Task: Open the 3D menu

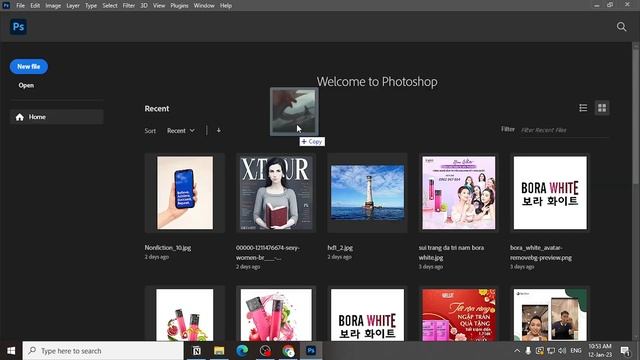Action: [x=144, y=6]
